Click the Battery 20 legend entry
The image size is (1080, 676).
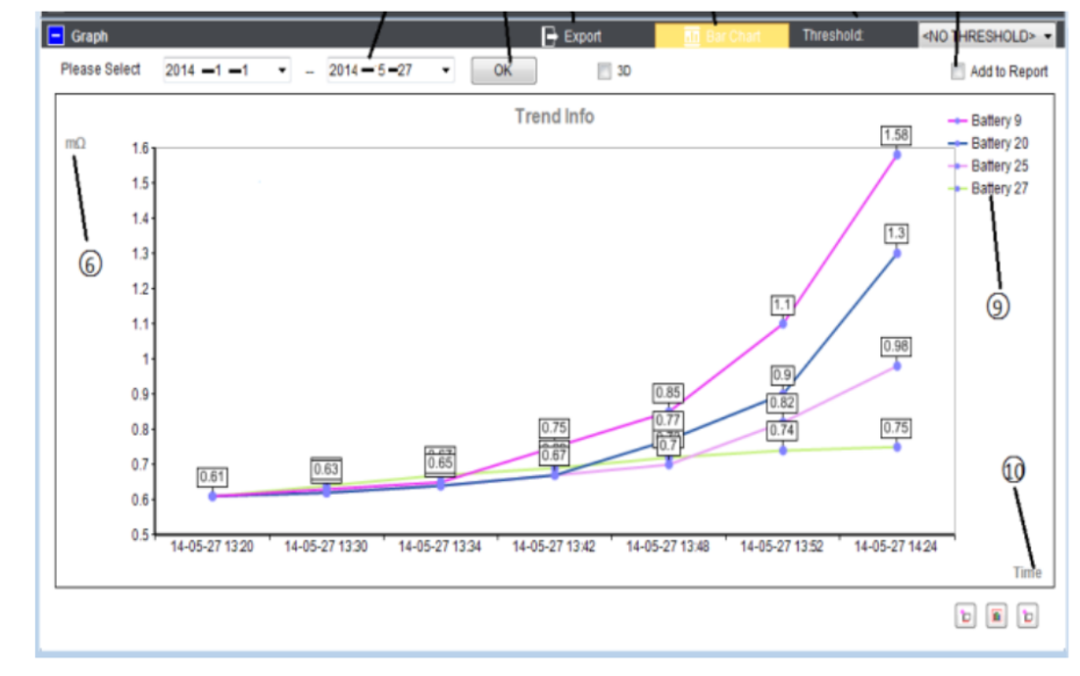click(x=988, y=143)
